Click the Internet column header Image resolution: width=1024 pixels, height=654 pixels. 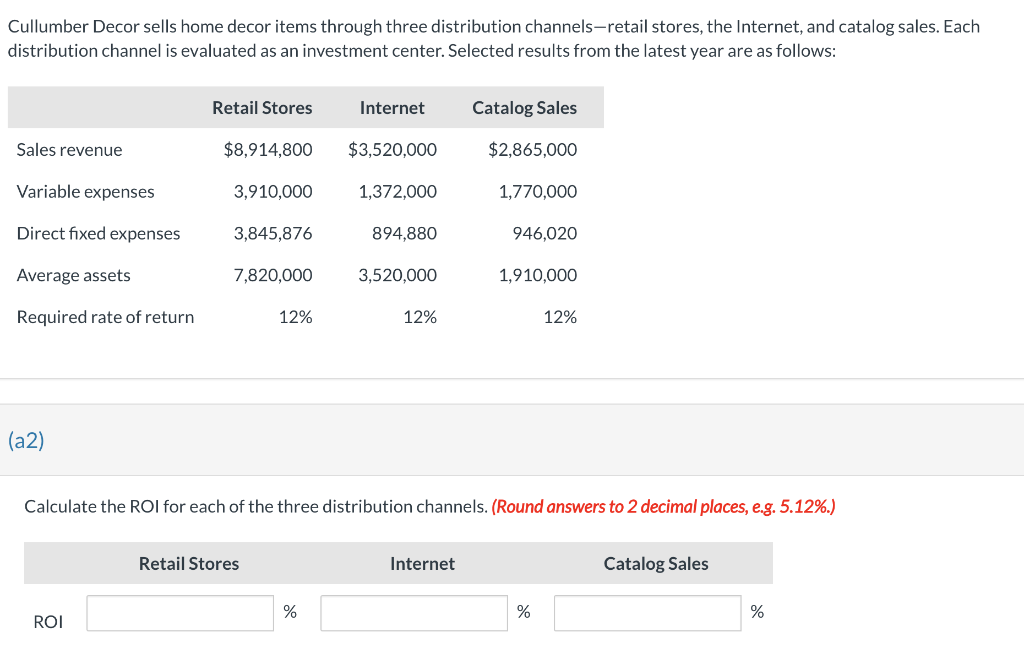392,107
